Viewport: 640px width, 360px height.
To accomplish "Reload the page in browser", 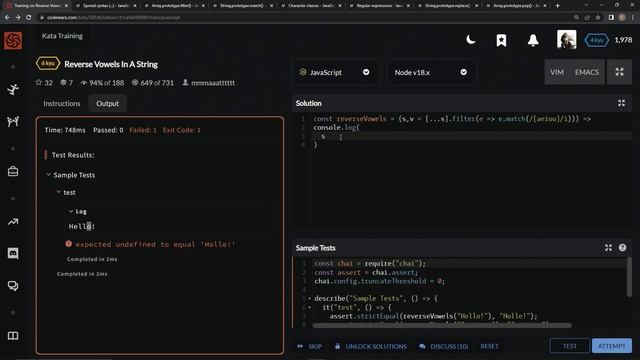I will [x=29, y=18].
